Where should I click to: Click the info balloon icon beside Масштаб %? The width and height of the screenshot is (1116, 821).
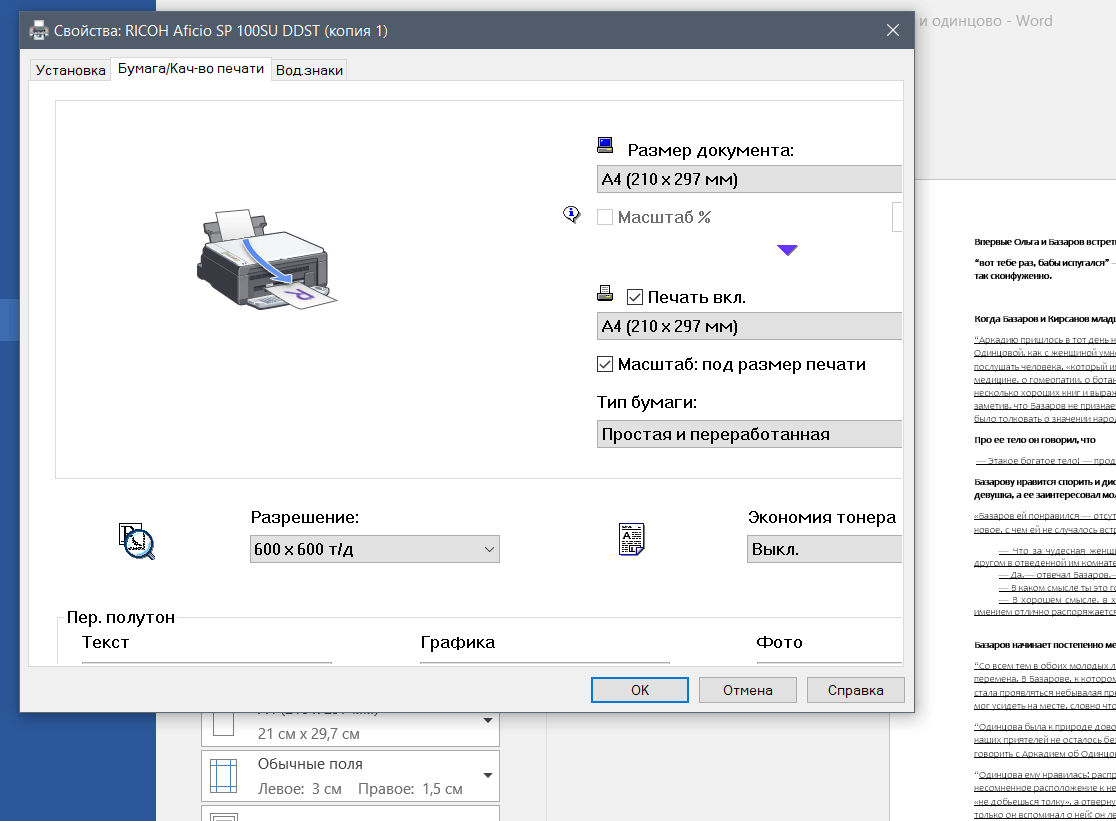click(572, 214)
